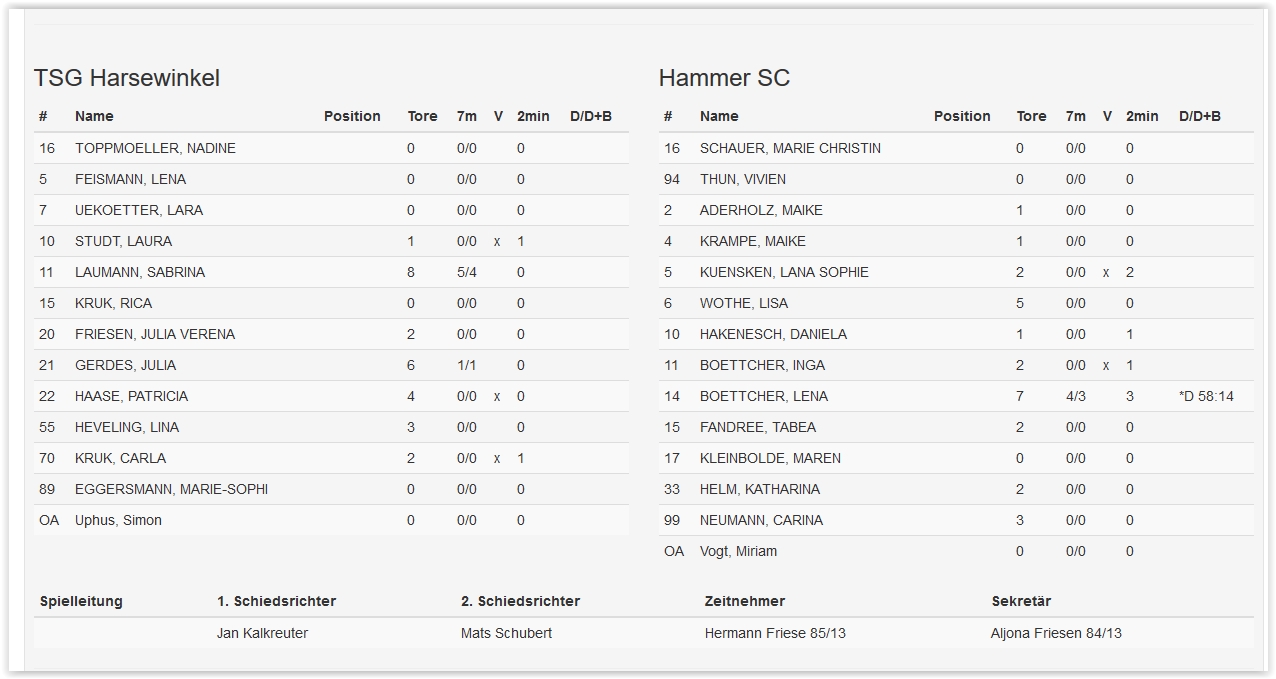Click the *D 58:14 disqualification entry
This screenshot has height=679, width=1276.
tap(1206, 396)
